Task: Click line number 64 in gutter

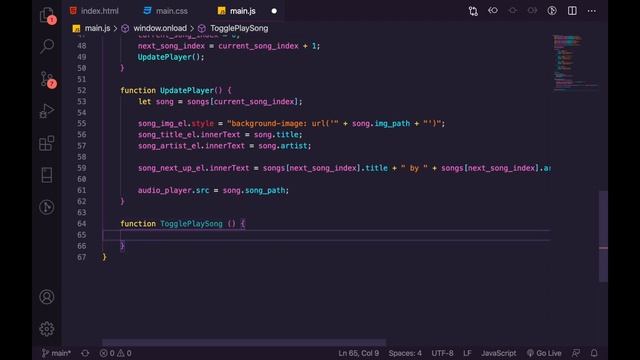Action: [x=82, y=224]
